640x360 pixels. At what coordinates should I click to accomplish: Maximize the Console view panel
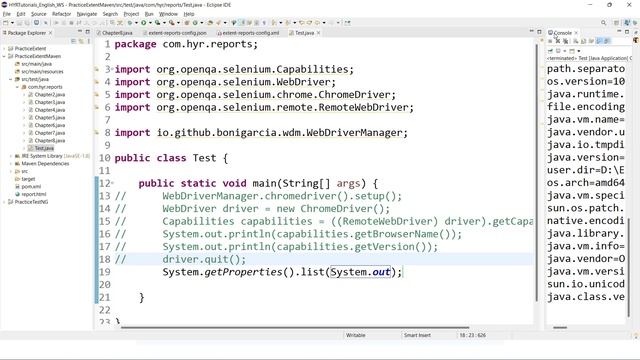tap(627, 32)
